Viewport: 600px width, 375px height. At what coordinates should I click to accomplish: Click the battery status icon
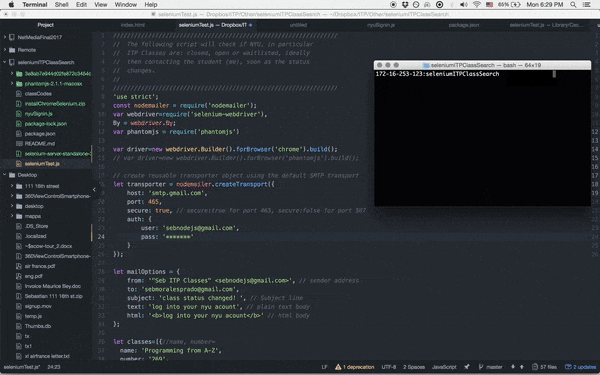point(515,5)
